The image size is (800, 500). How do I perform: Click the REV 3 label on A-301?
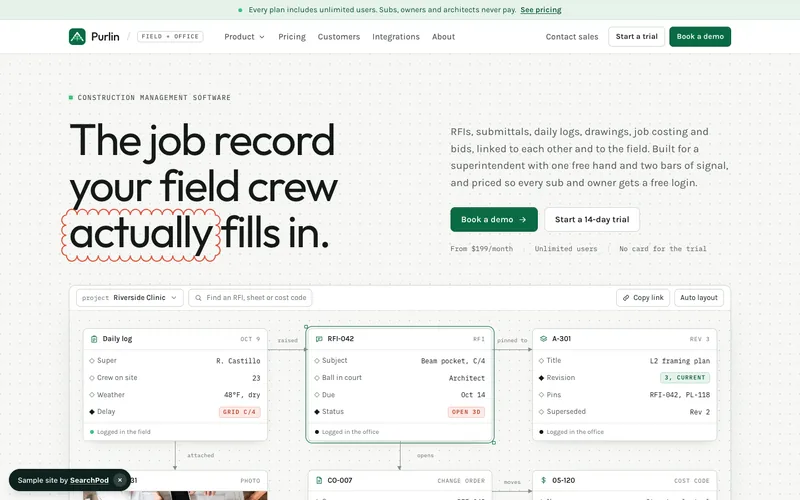pyautogui.click(x=699, y=339)
